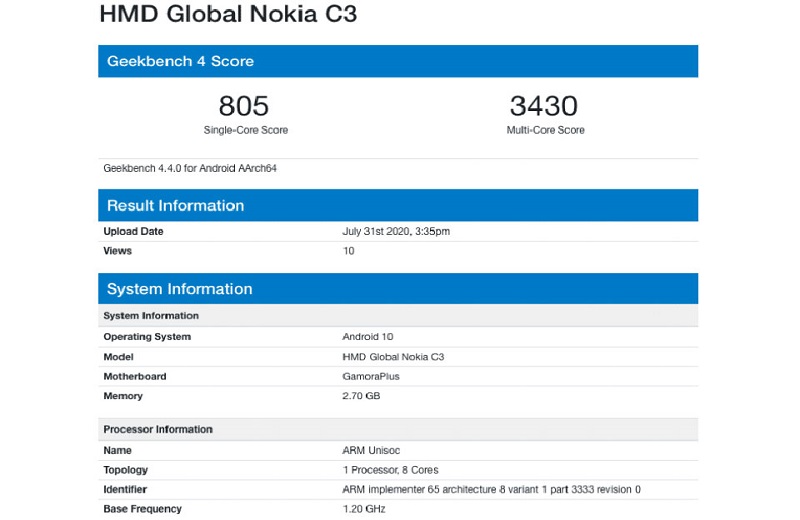
Task: Click the single-core score value 805
Action: pyautogui.click(x=244, y=106)
